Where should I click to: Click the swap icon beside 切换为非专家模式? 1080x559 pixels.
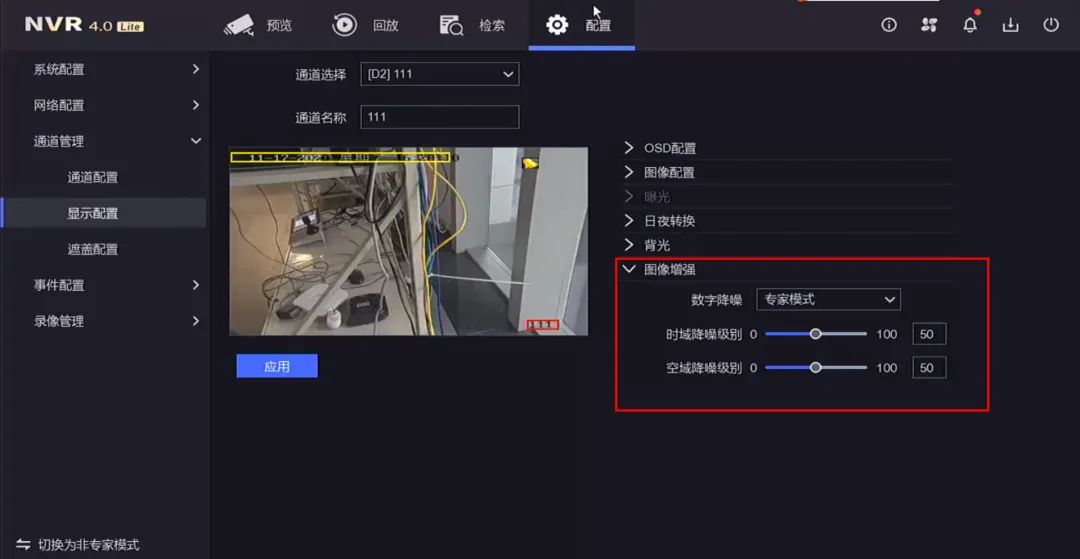[x=23, y=545]
